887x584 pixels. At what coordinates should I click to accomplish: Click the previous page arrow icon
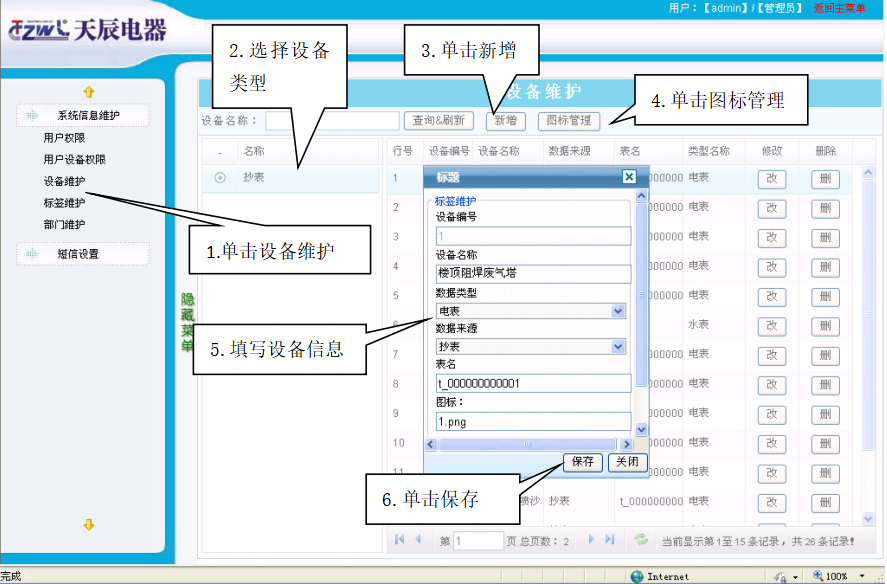click(418, 539)
